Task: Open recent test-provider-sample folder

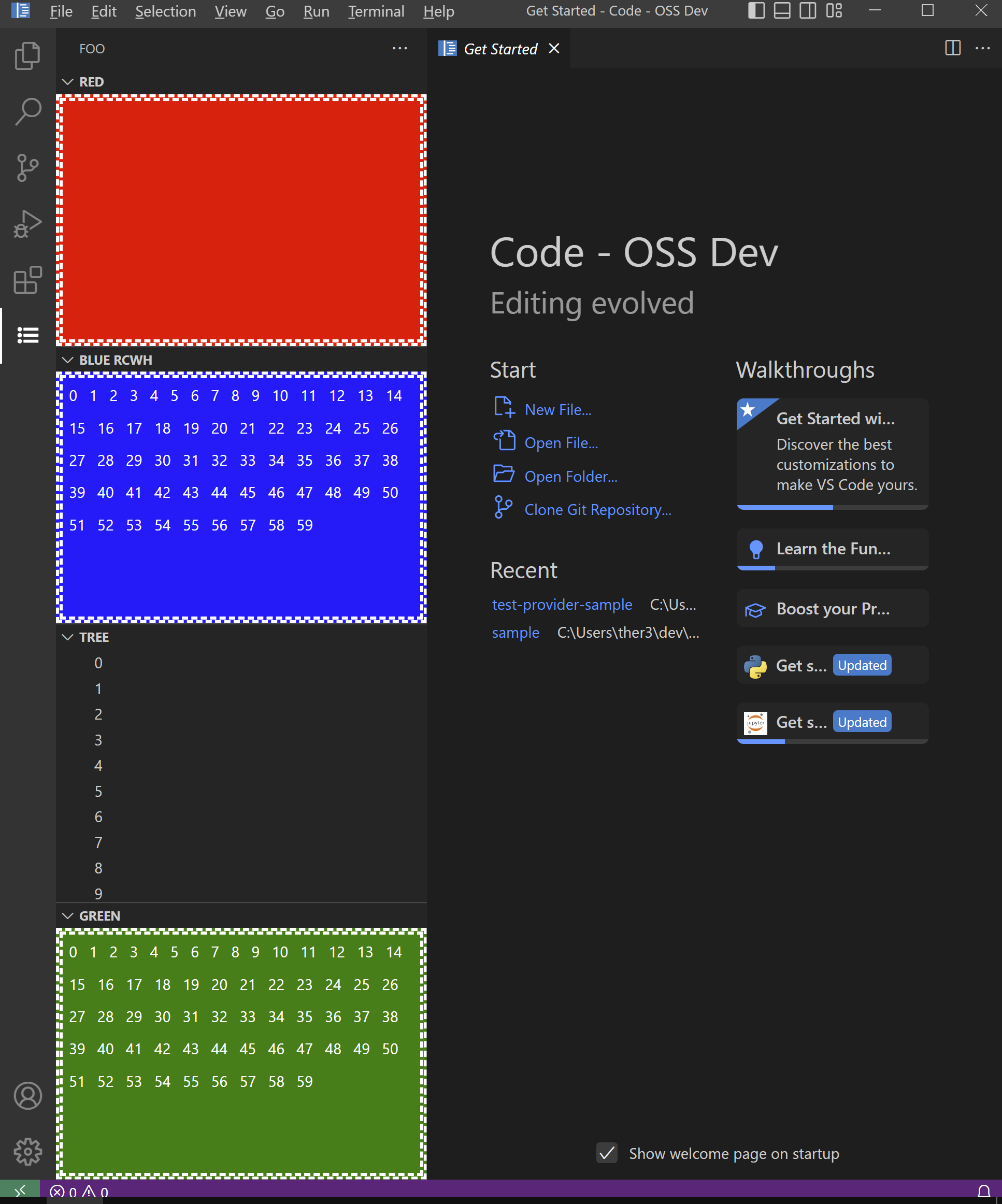Action: click(562, 605)
